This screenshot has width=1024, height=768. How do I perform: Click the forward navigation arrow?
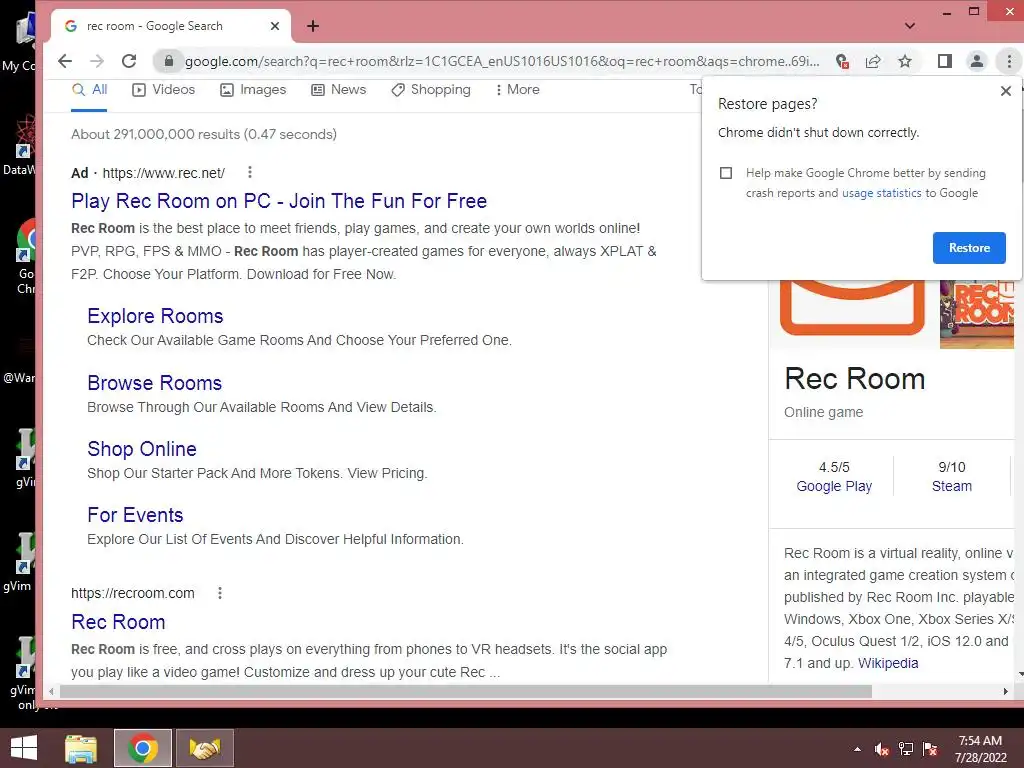pyautogui.click(x=97, y=61)
